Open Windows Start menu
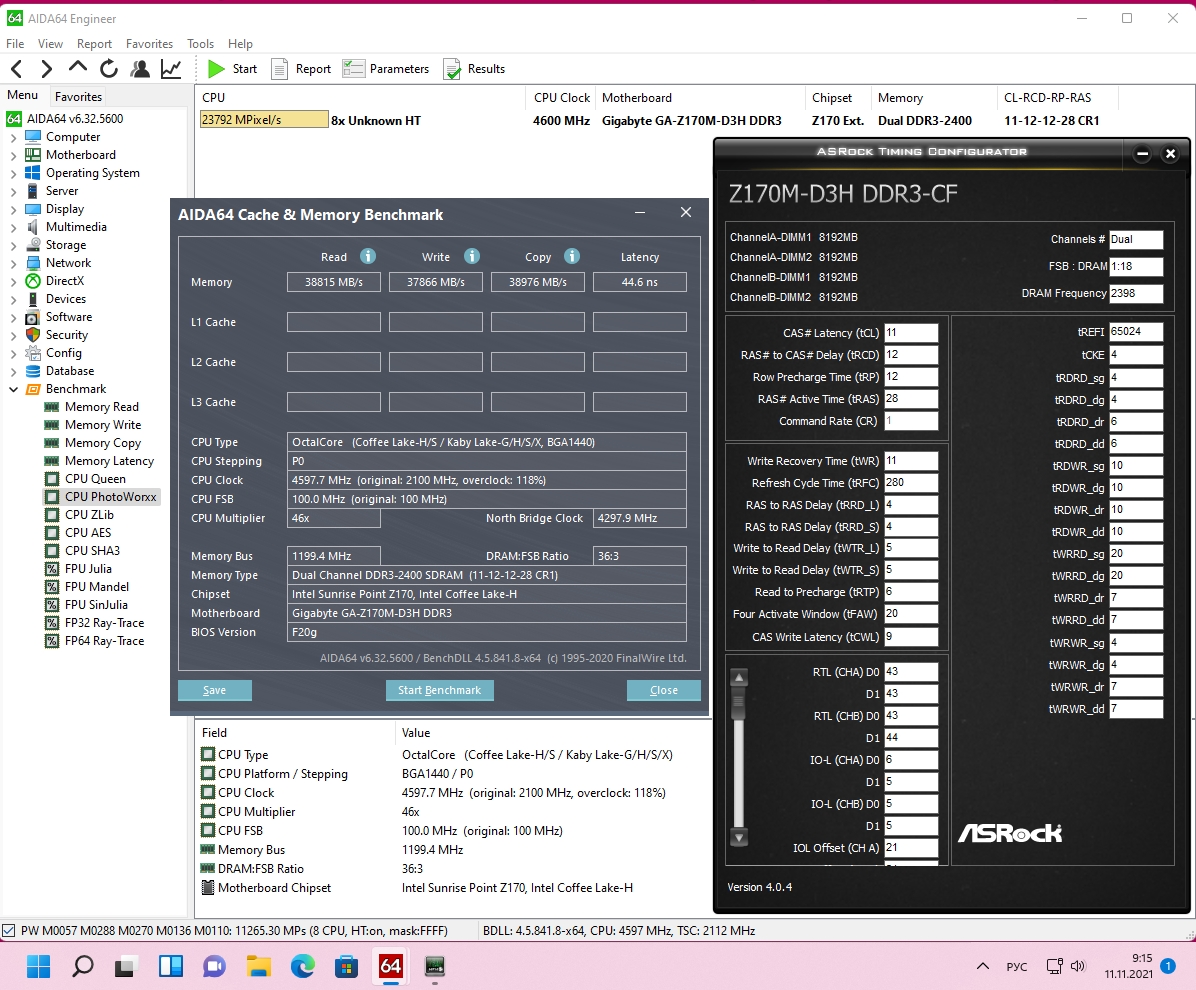 [x=38, y=966]
